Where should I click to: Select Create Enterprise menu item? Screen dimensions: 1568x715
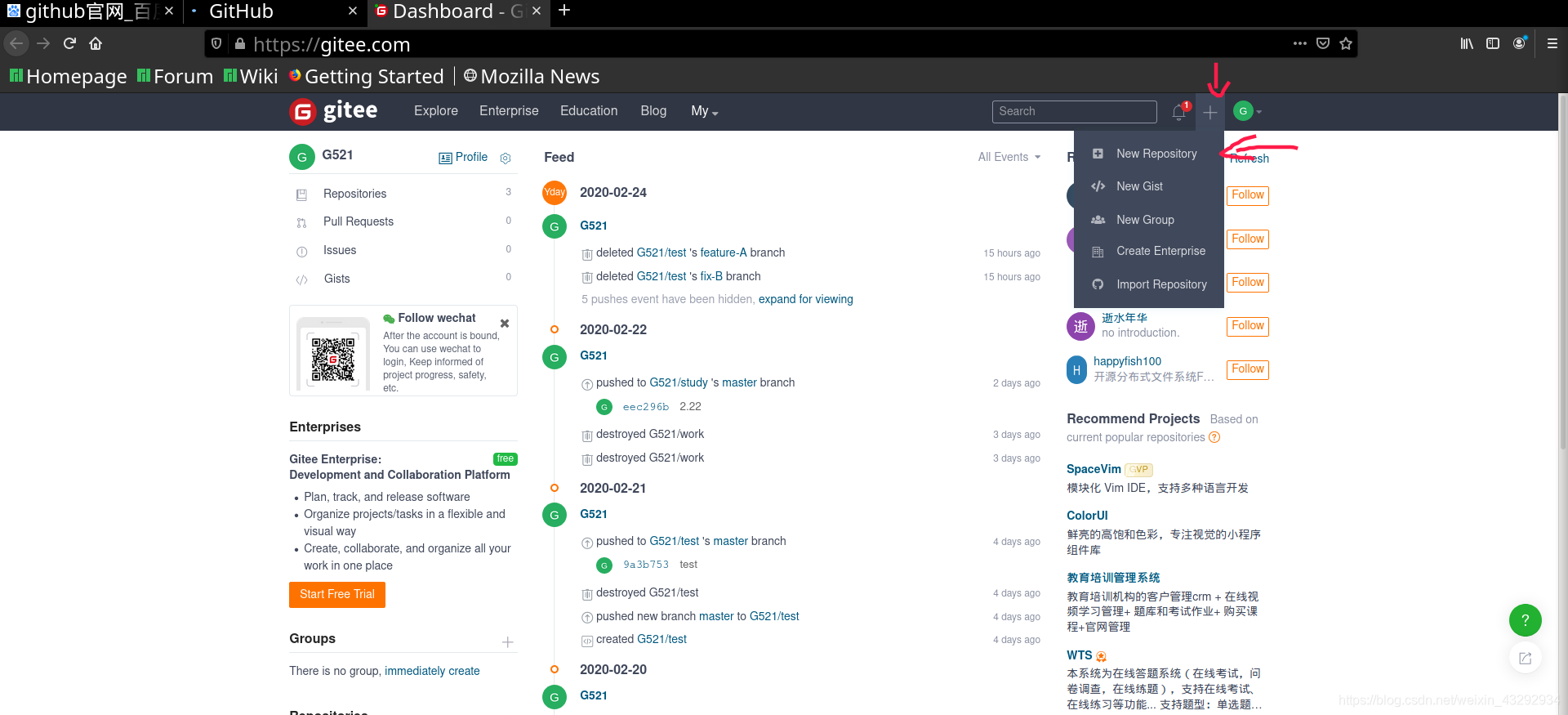click(1149, 251)
